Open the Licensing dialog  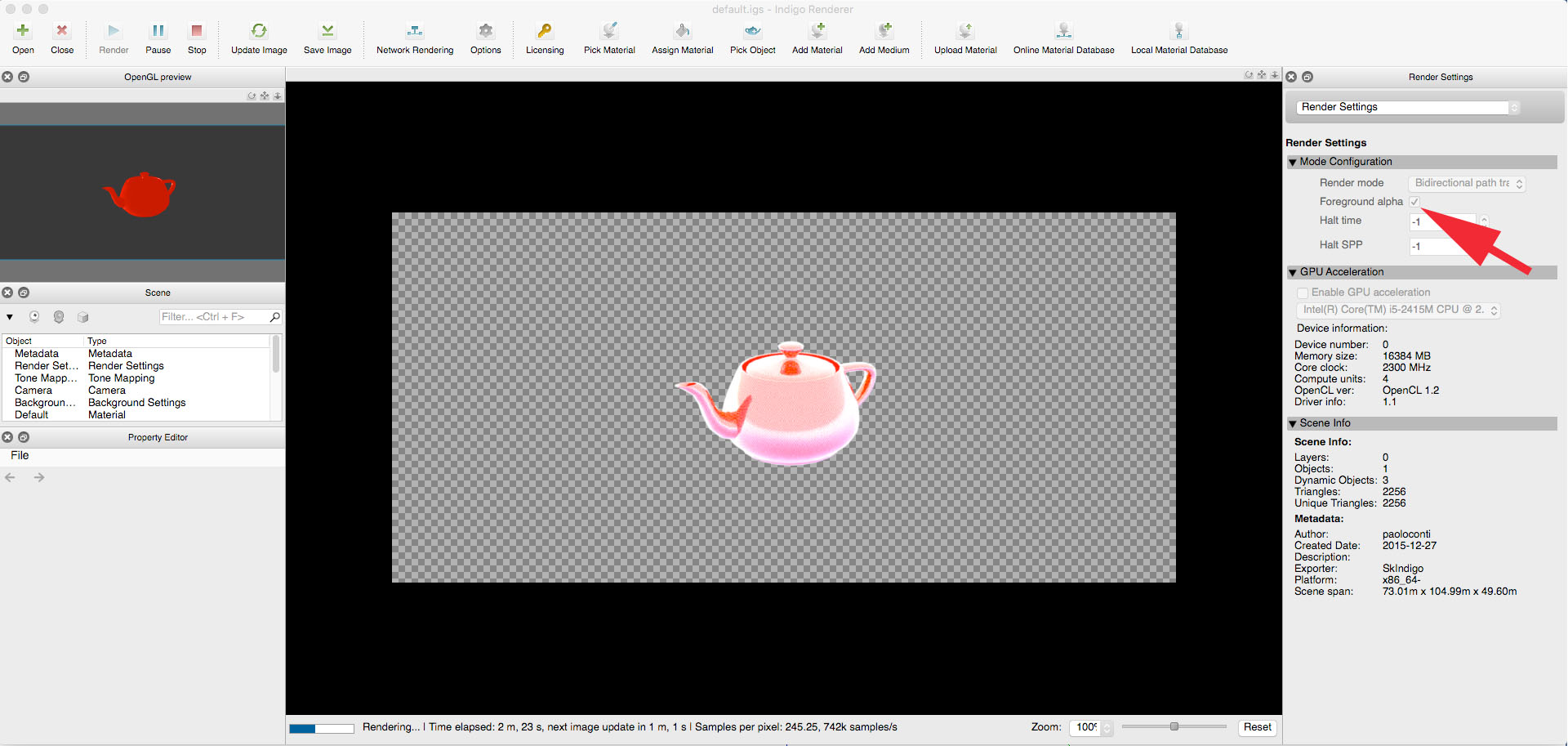coord(545,32)
